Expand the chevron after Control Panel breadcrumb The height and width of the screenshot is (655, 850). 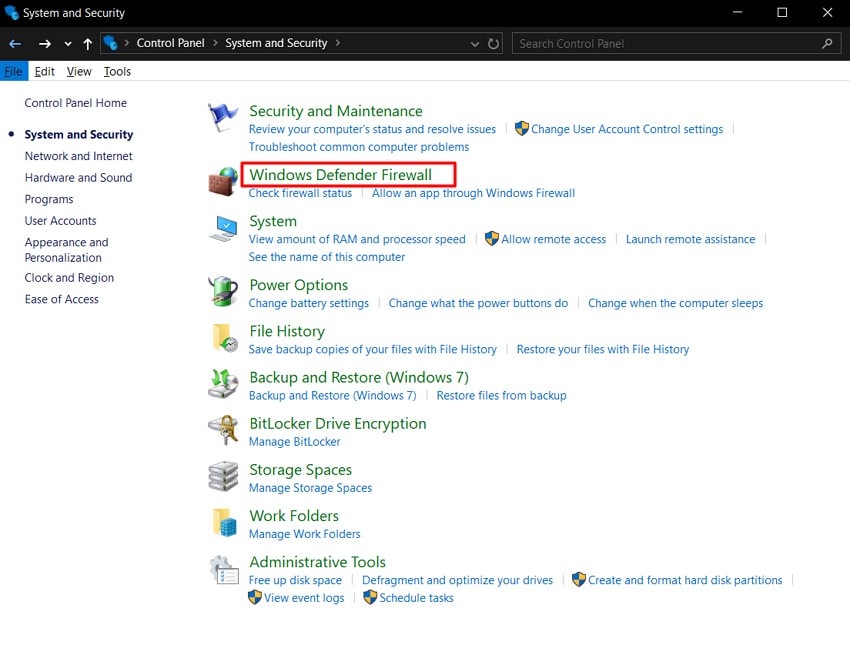tap(215, 43)
